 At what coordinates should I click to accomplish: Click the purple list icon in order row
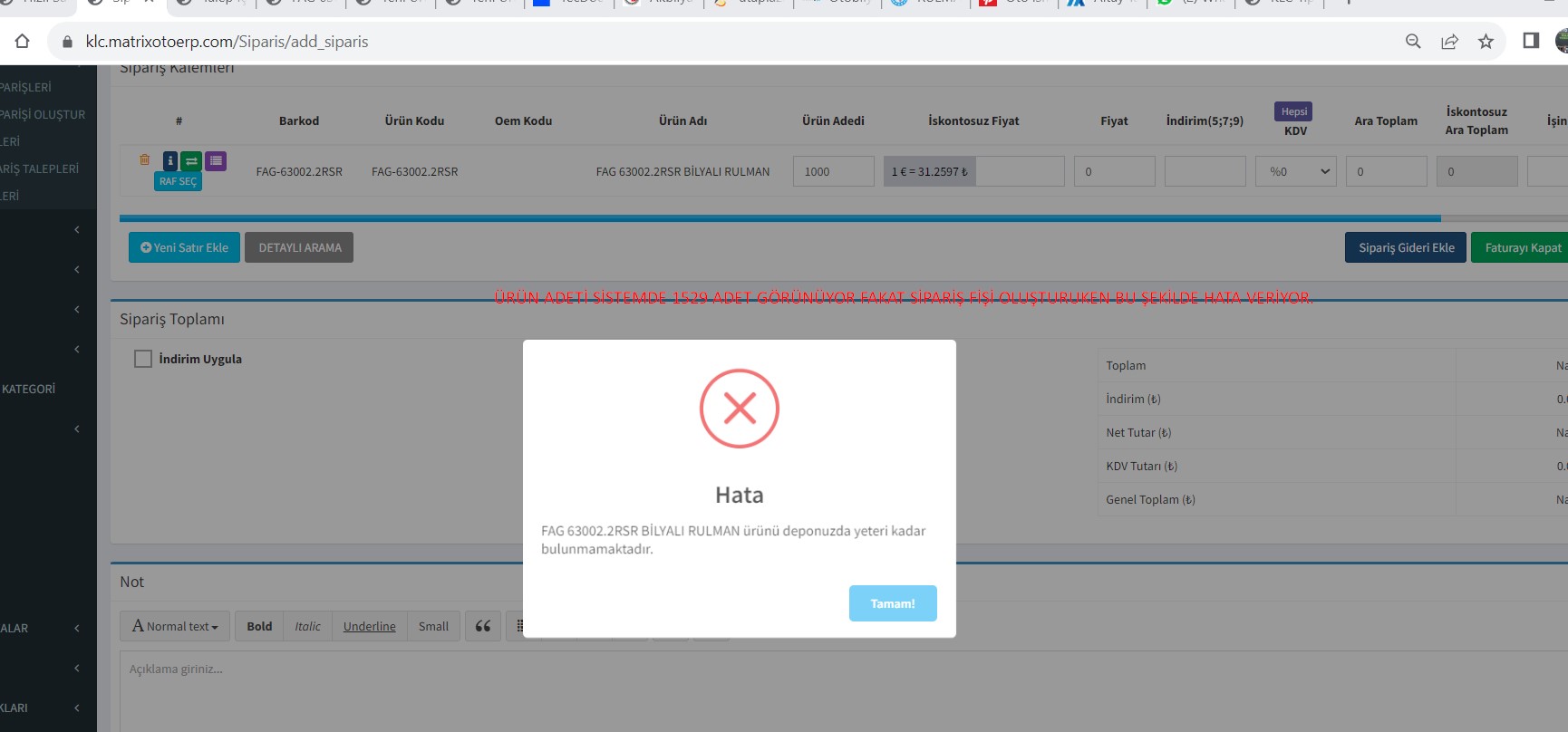click(x=216, y=161)
